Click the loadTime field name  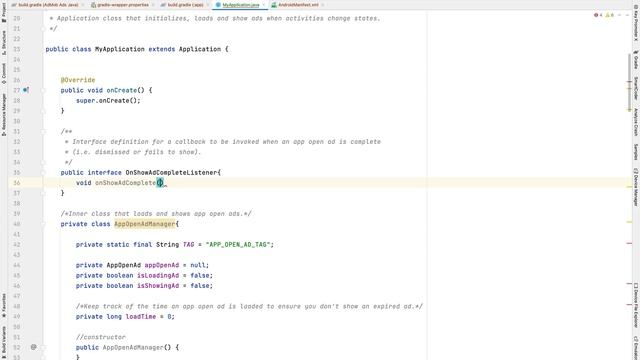point(141,317)
